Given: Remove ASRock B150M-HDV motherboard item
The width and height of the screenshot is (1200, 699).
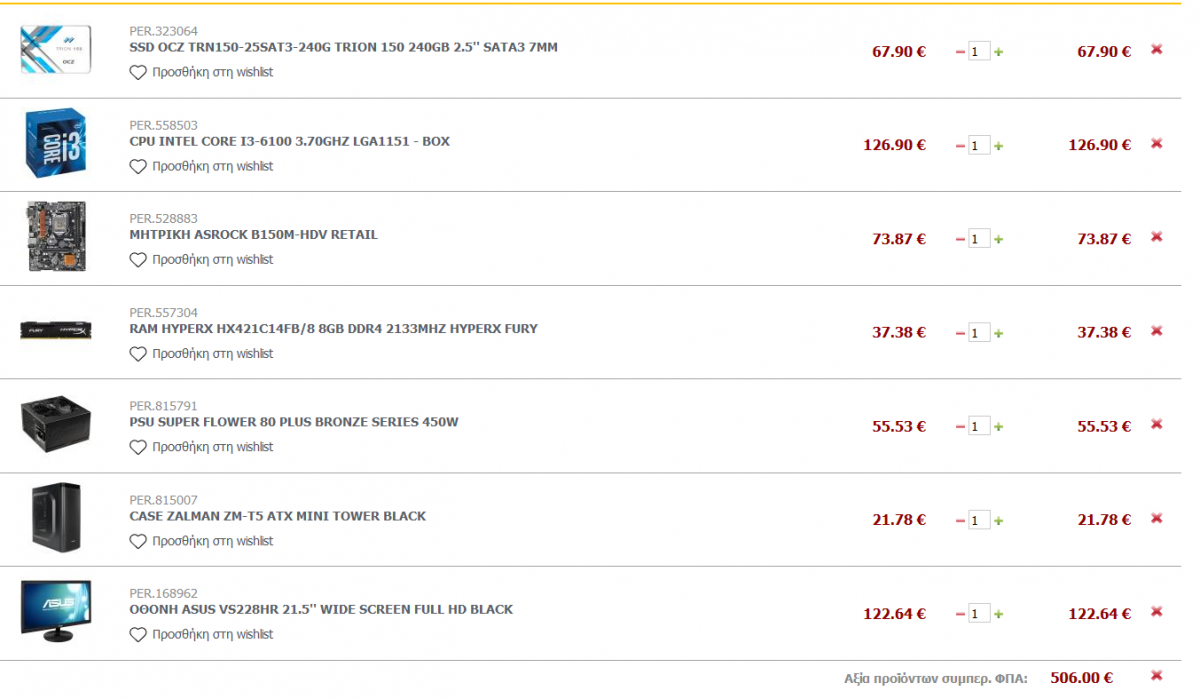Looking at the screenshot, I should tap(1157, 237).
